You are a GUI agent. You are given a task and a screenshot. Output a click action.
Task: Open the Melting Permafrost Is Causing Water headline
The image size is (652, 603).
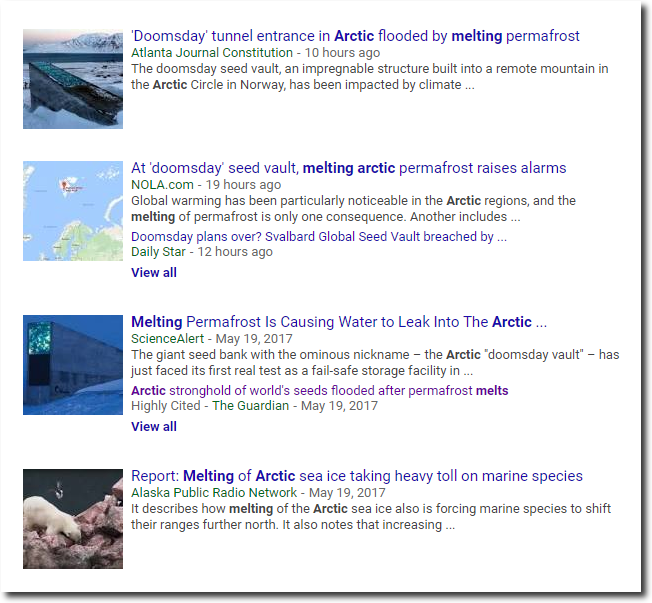339,322
